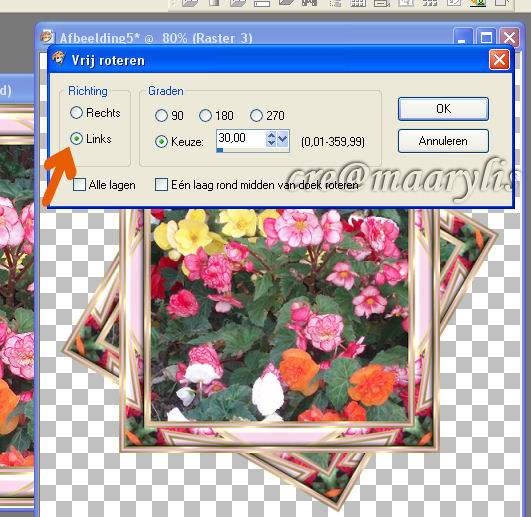Minimize the Afbeelding5 image window
The image size is (531, 517).
[x=462, y=37]
